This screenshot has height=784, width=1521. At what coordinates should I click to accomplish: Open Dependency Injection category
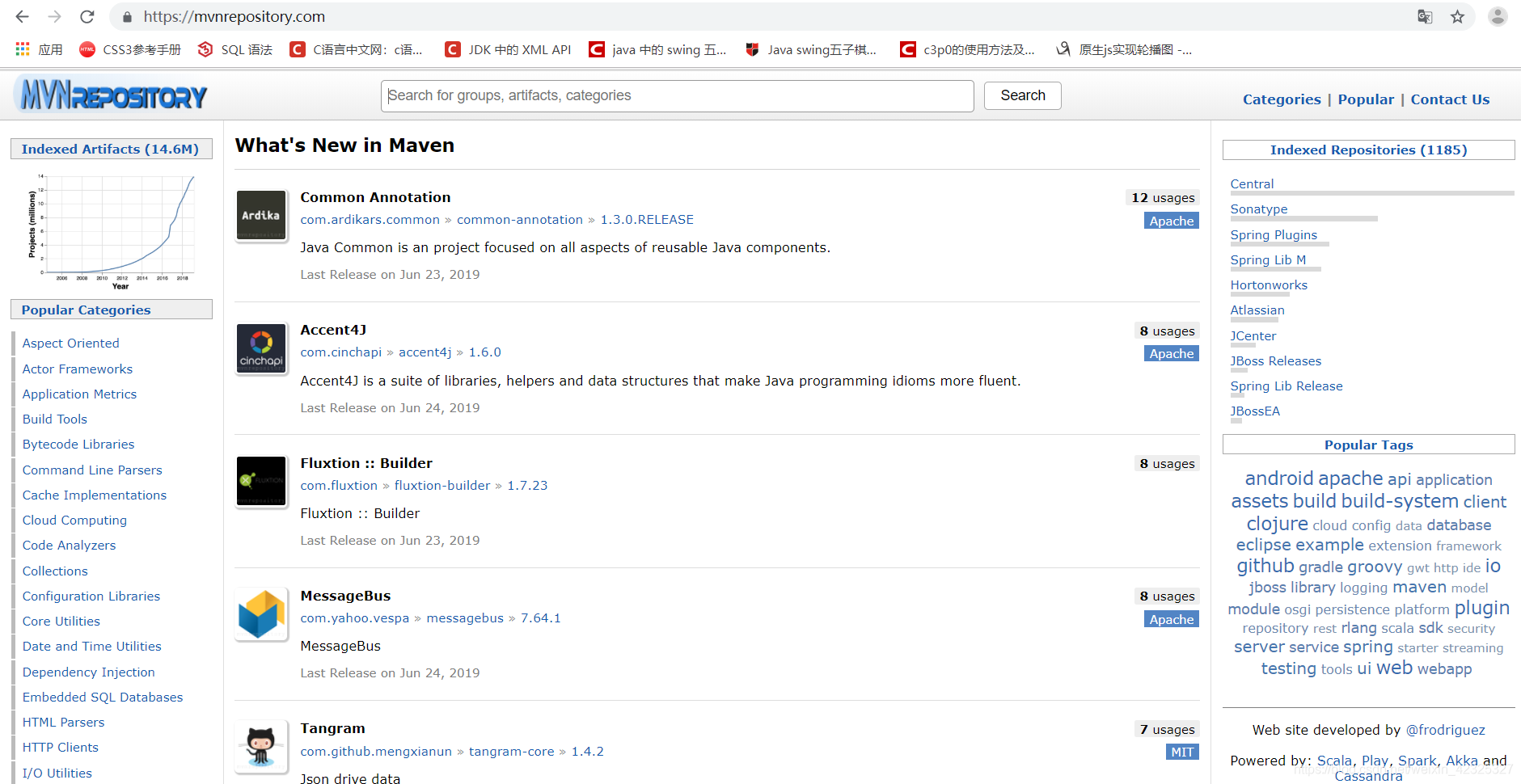click(88, 672)
